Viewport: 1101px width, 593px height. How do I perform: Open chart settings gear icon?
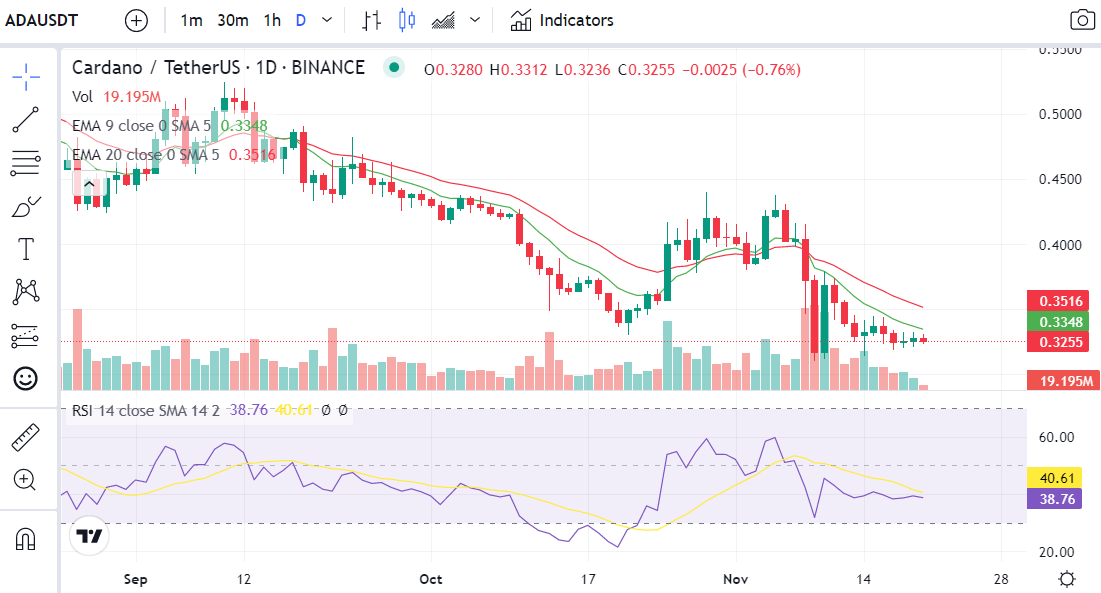[x=1067, y=579]
